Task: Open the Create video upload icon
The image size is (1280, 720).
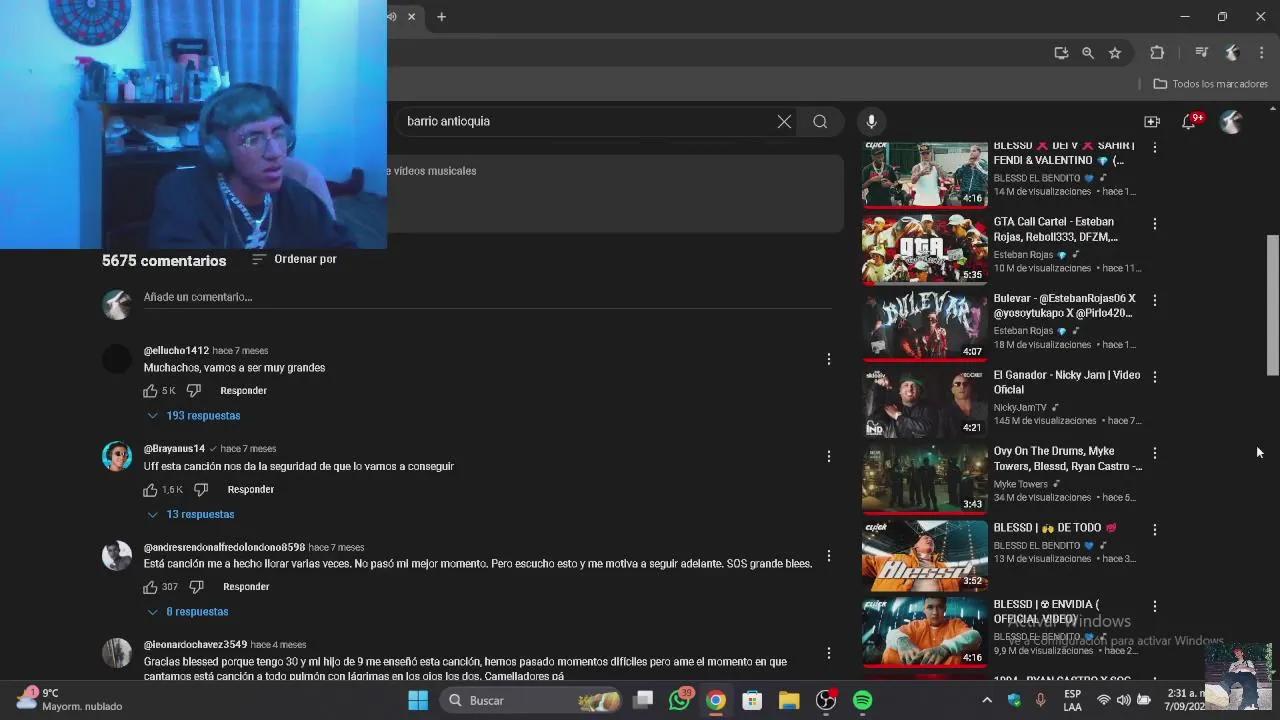Action: 1152,121
